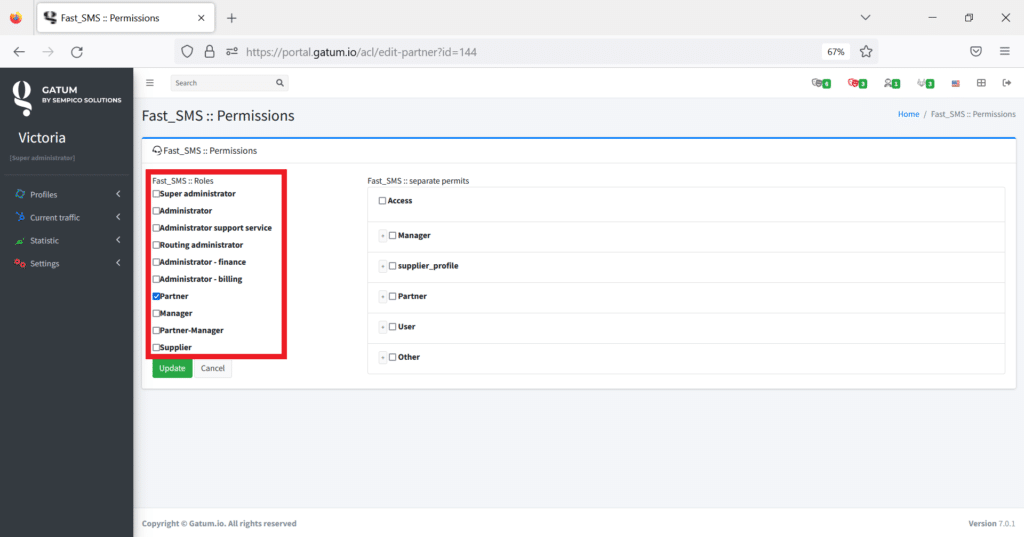Open the first notification icon with badge 4

[821, 83]
